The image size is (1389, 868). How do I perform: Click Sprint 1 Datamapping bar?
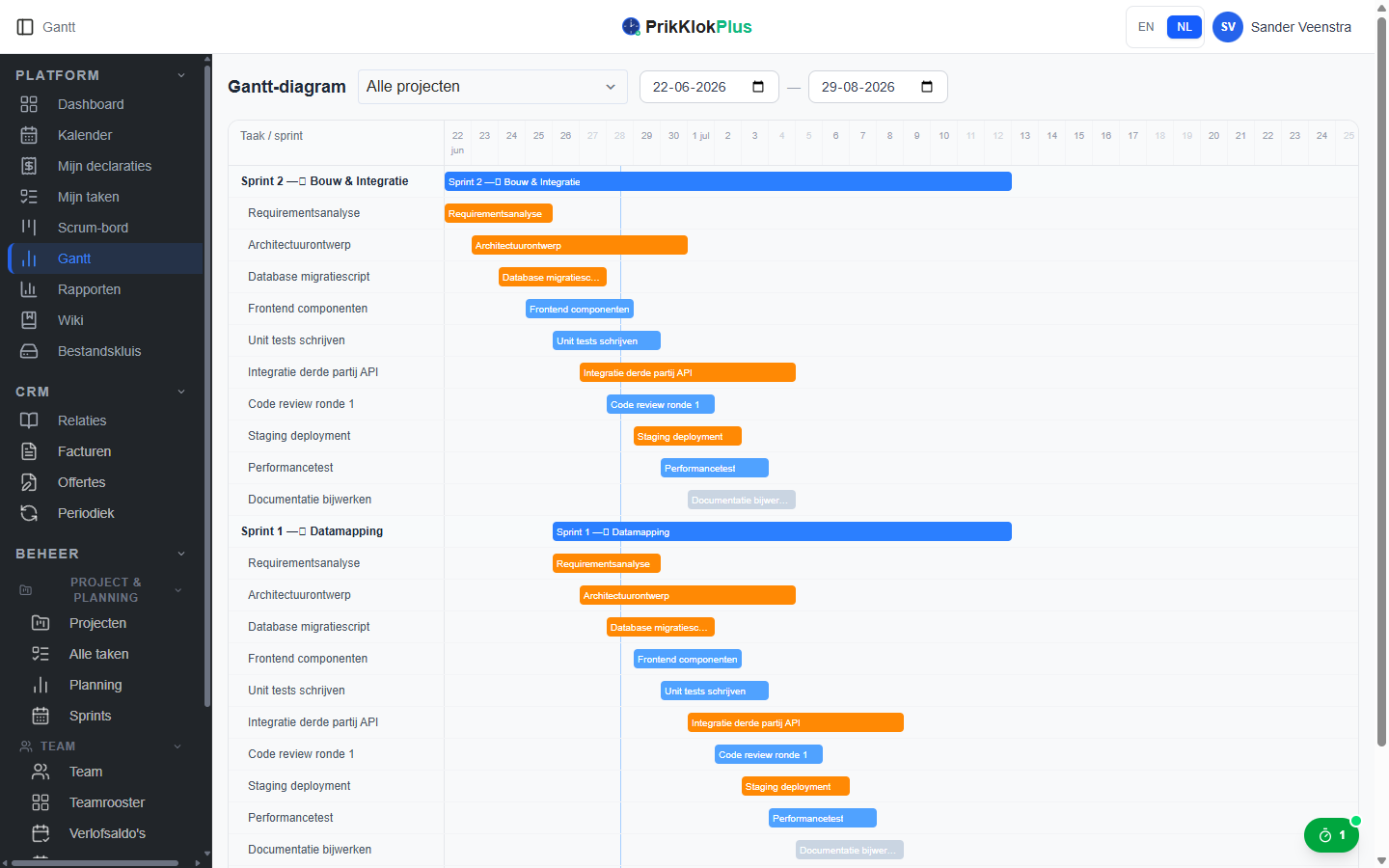(782, 531)
